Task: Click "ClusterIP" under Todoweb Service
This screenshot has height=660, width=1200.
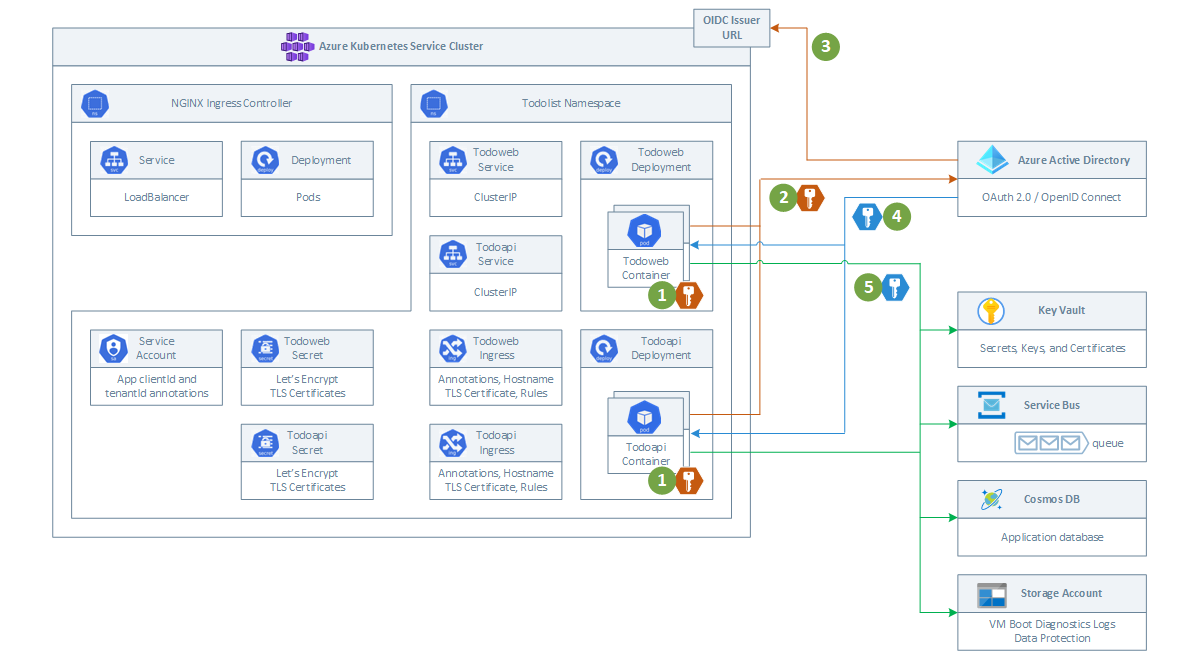Action: click(495, 197)
